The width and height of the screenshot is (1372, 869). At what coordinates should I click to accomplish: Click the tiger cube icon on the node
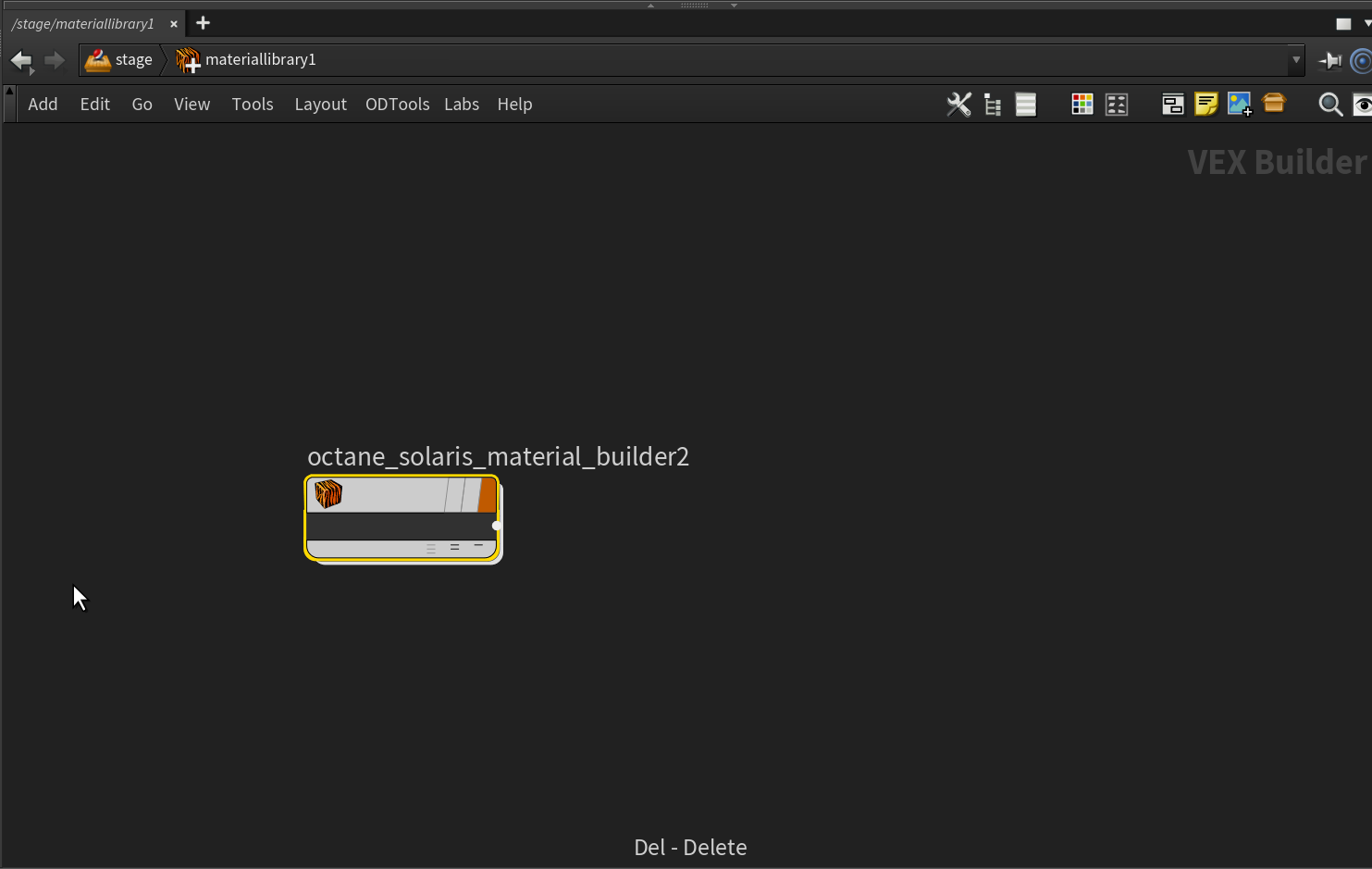pos(328,494)
